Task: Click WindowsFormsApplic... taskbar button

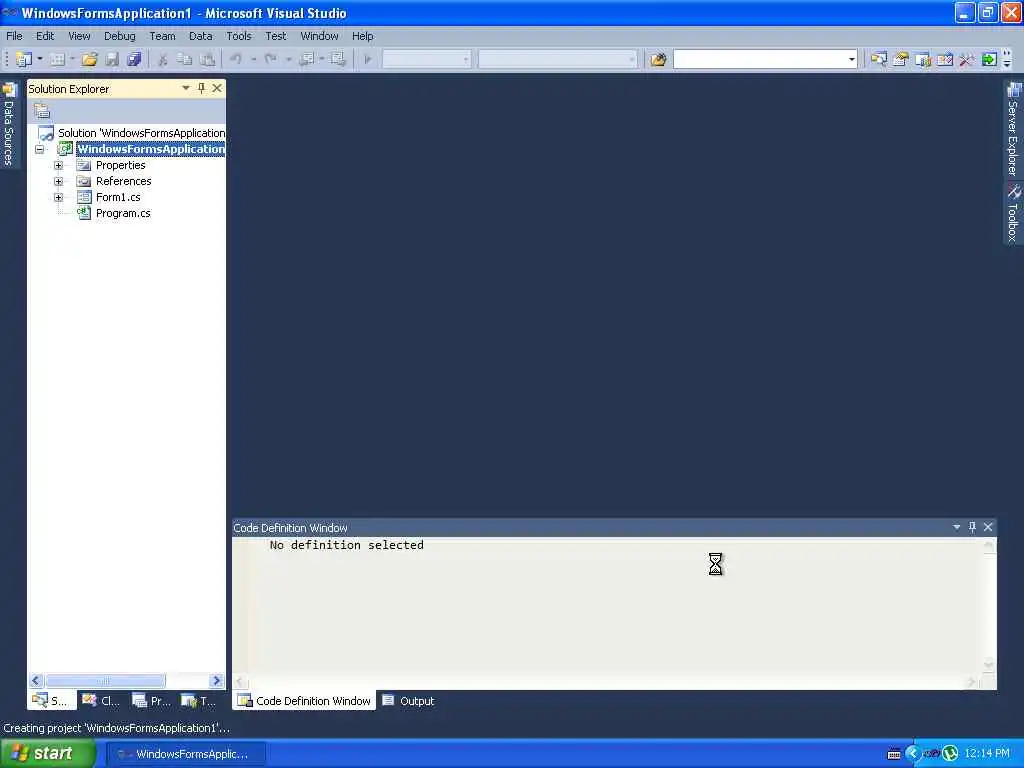Action: (186, 754)
